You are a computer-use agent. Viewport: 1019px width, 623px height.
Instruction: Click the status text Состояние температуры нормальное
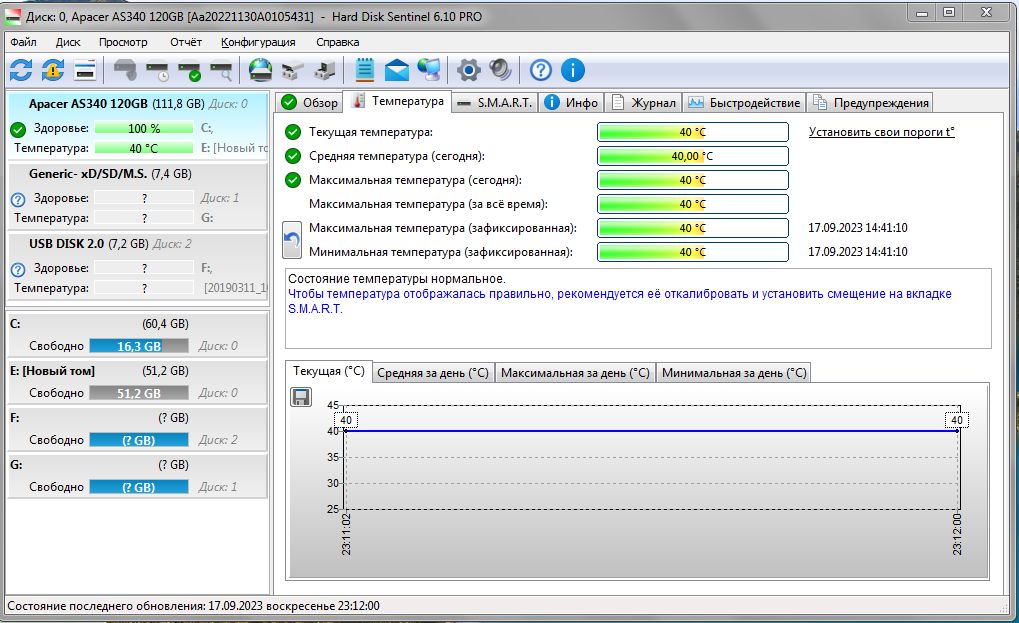pyautogui.click(x=396, y=279)
